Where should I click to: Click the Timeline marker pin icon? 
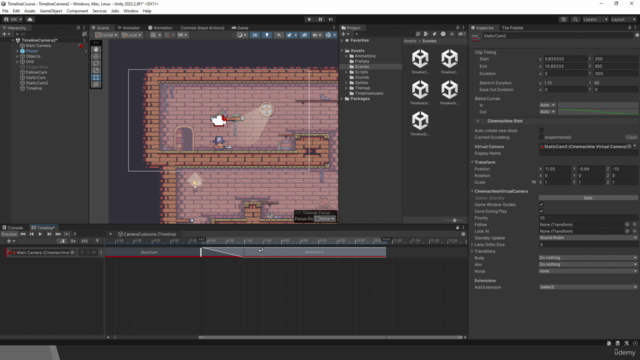pyautogui.click(x=97, y=241)
